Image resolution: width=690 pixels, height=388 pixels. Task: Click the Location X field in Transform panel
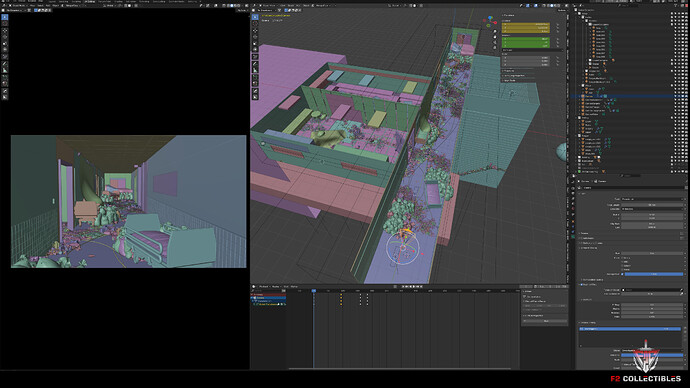coord(526,24)
